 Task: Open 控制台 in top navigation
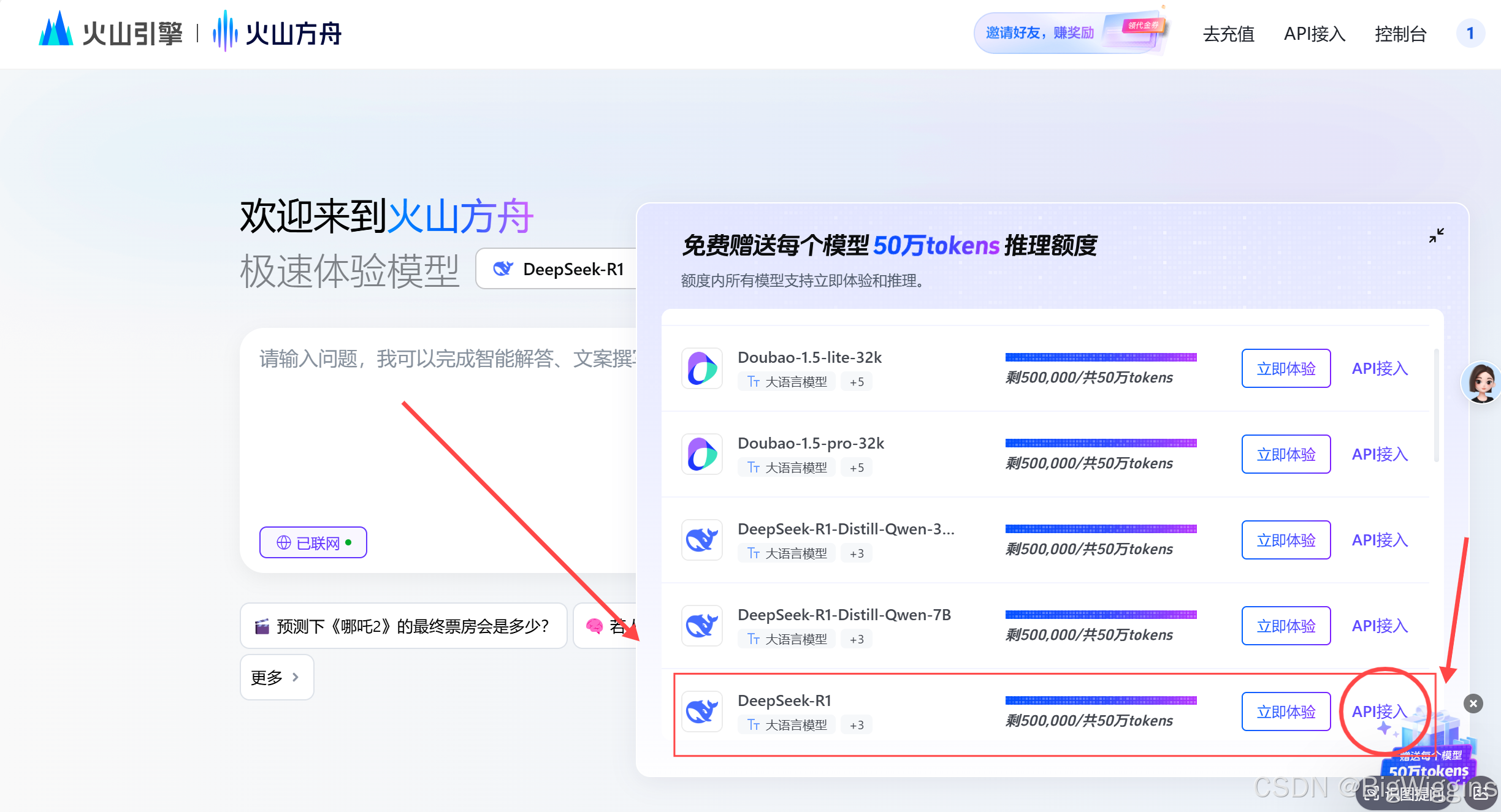pos(1400,34)
